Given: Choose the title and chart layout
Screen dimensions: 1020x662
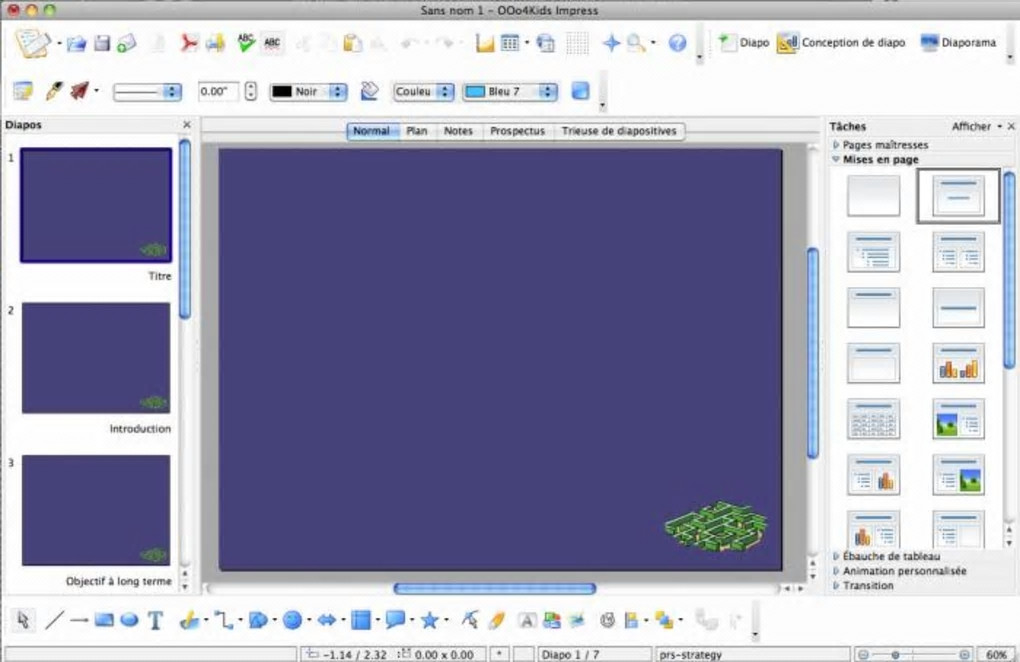Looking at the screenshot, I should click(958, 363).
